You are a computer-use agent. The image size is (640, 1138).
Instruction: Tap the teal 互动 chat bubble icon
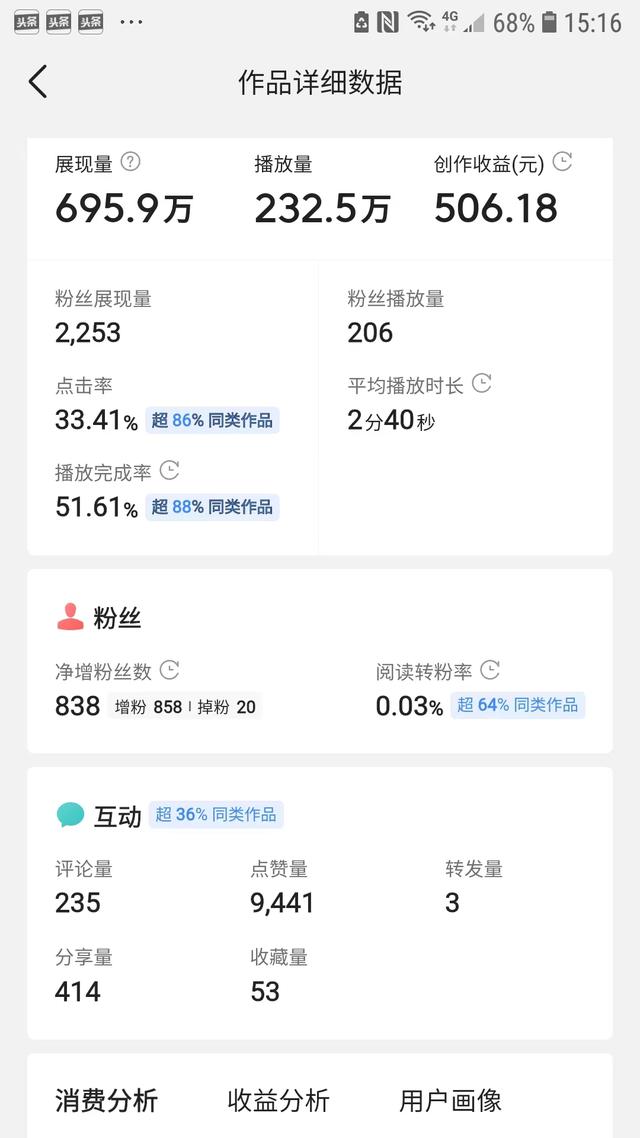point(70,815)
